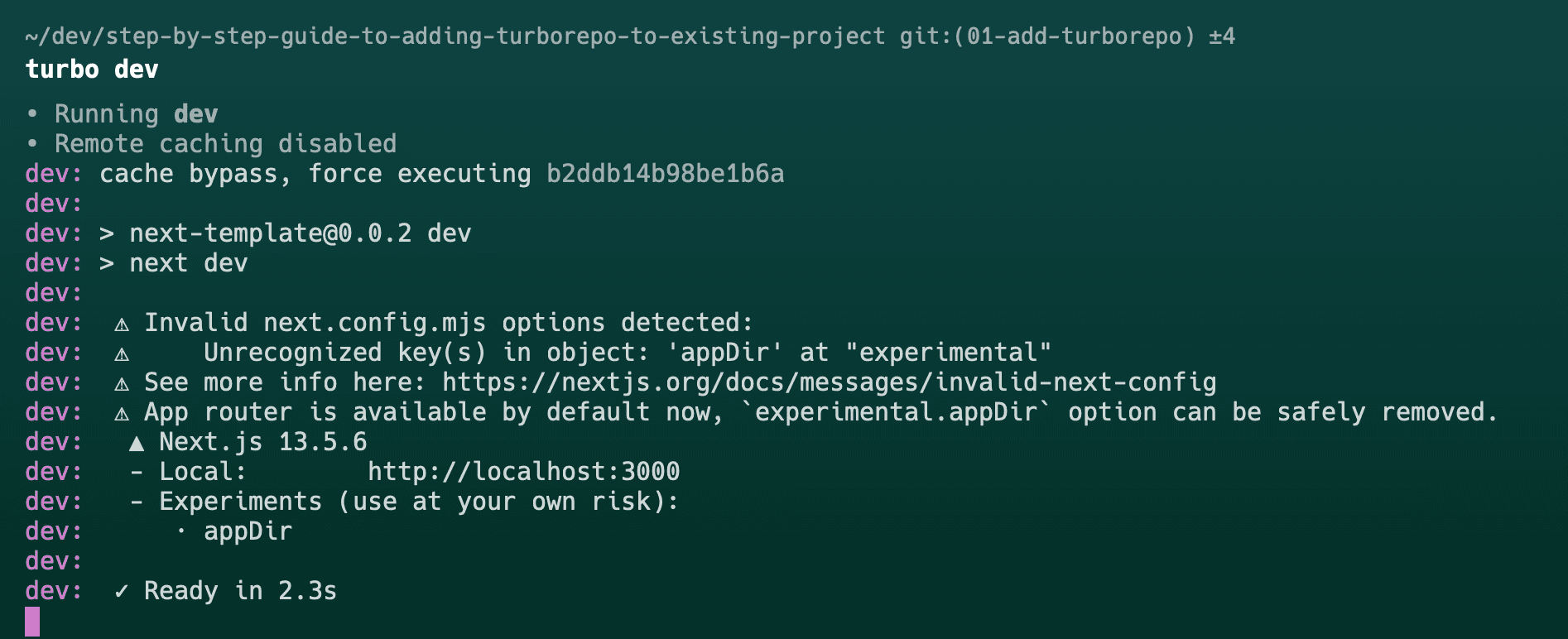Click the task hash b2ddb14b98be1b6a
This screenshot has width=1568, height=639.
pos(666,174)
